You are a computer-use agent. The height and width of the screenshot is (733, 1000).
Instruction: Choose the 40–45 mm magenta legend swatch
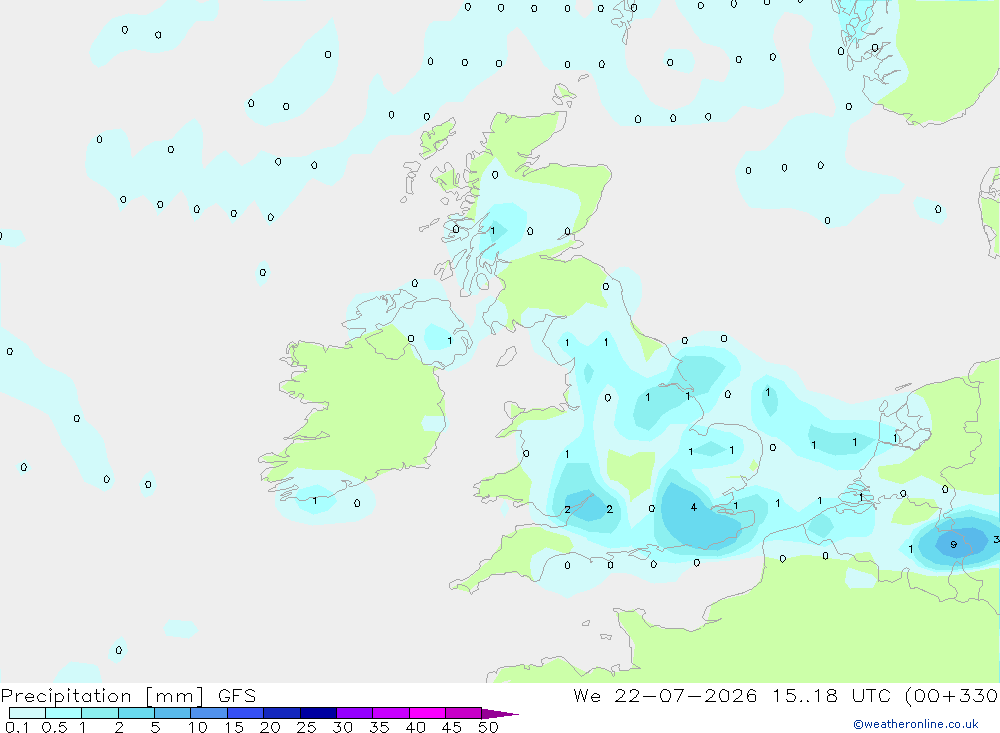tap(427, 713)
